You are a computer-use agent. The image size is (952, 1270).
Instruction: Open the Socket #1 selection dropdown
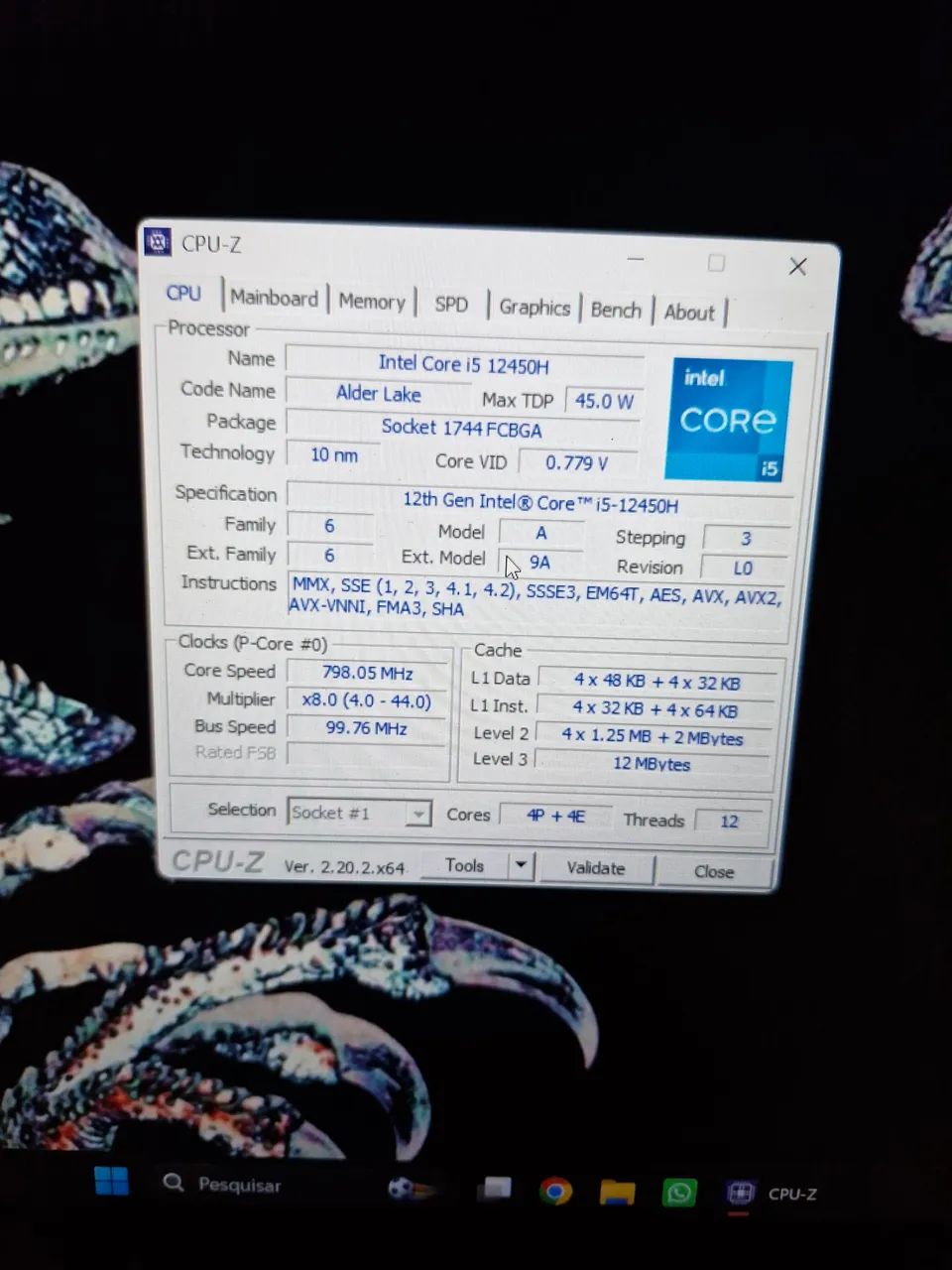359,813
